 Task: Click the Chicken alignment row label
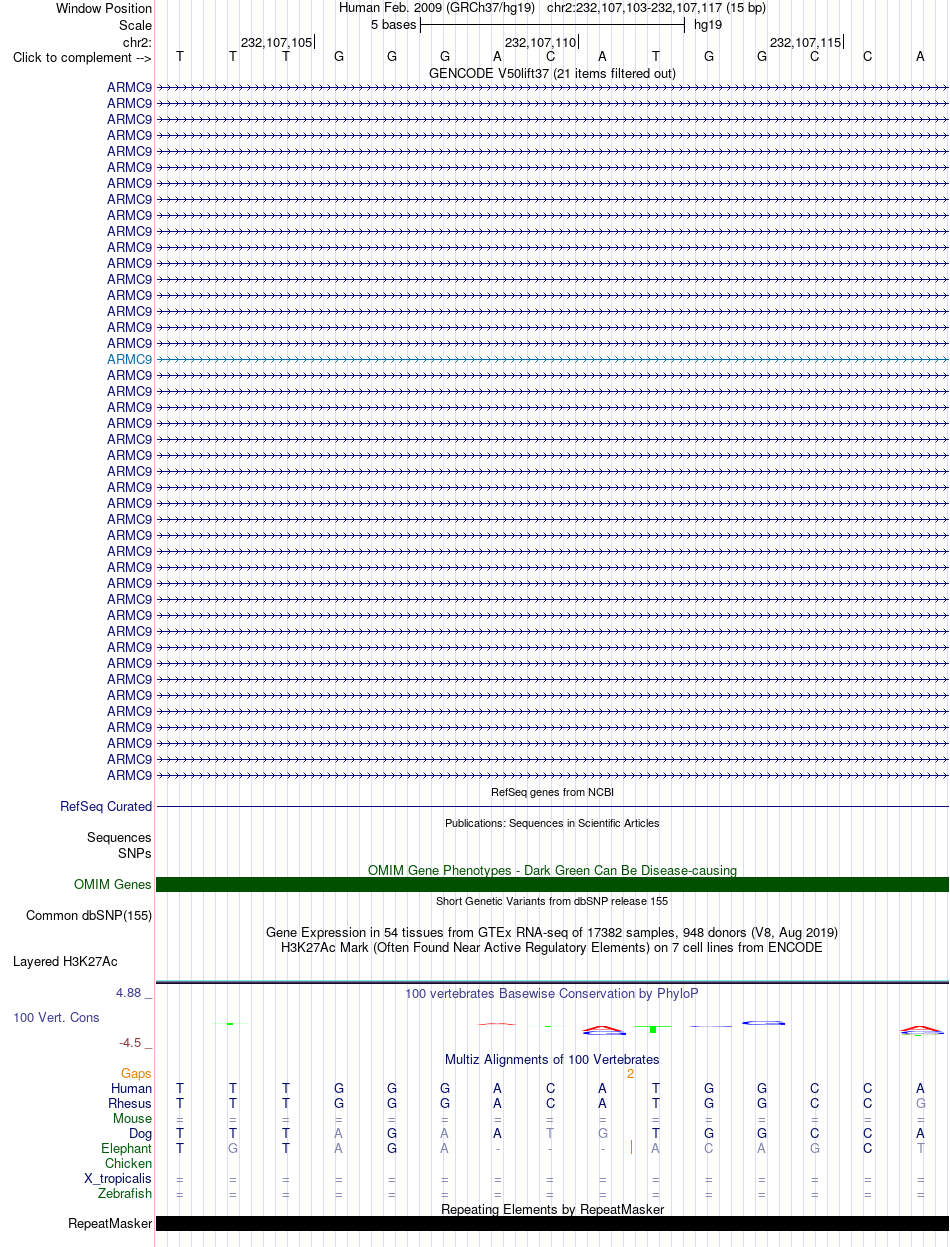coord(128,1164)
